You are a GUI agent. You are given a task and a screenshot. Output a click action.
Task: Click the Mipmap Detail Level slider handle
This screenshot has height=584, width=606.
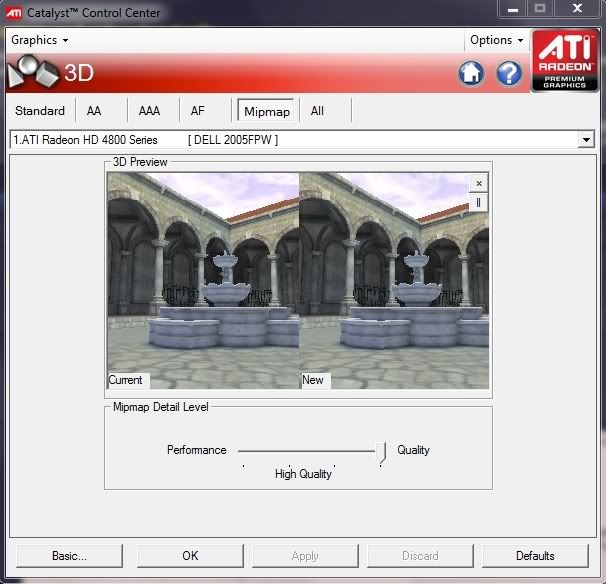pos(381,452)
